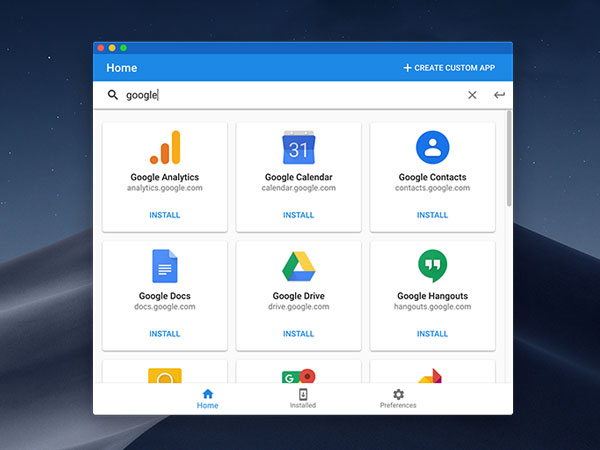Install Google Drive
The image size is (600, 450).
(x=298, y=334)
